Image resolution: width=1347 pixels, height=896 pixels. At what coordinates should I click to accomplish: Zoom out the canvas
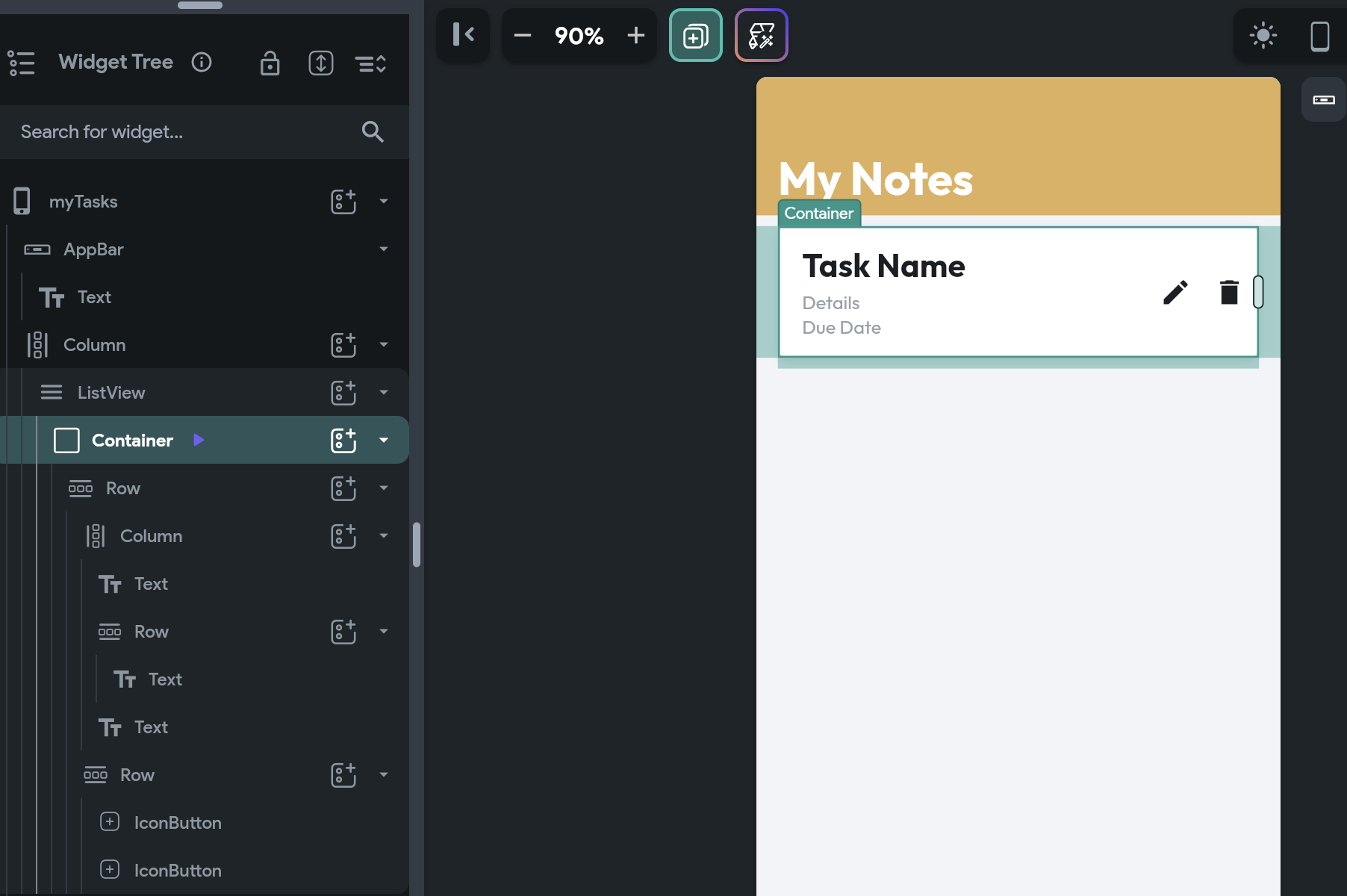(x=523, y=35)
